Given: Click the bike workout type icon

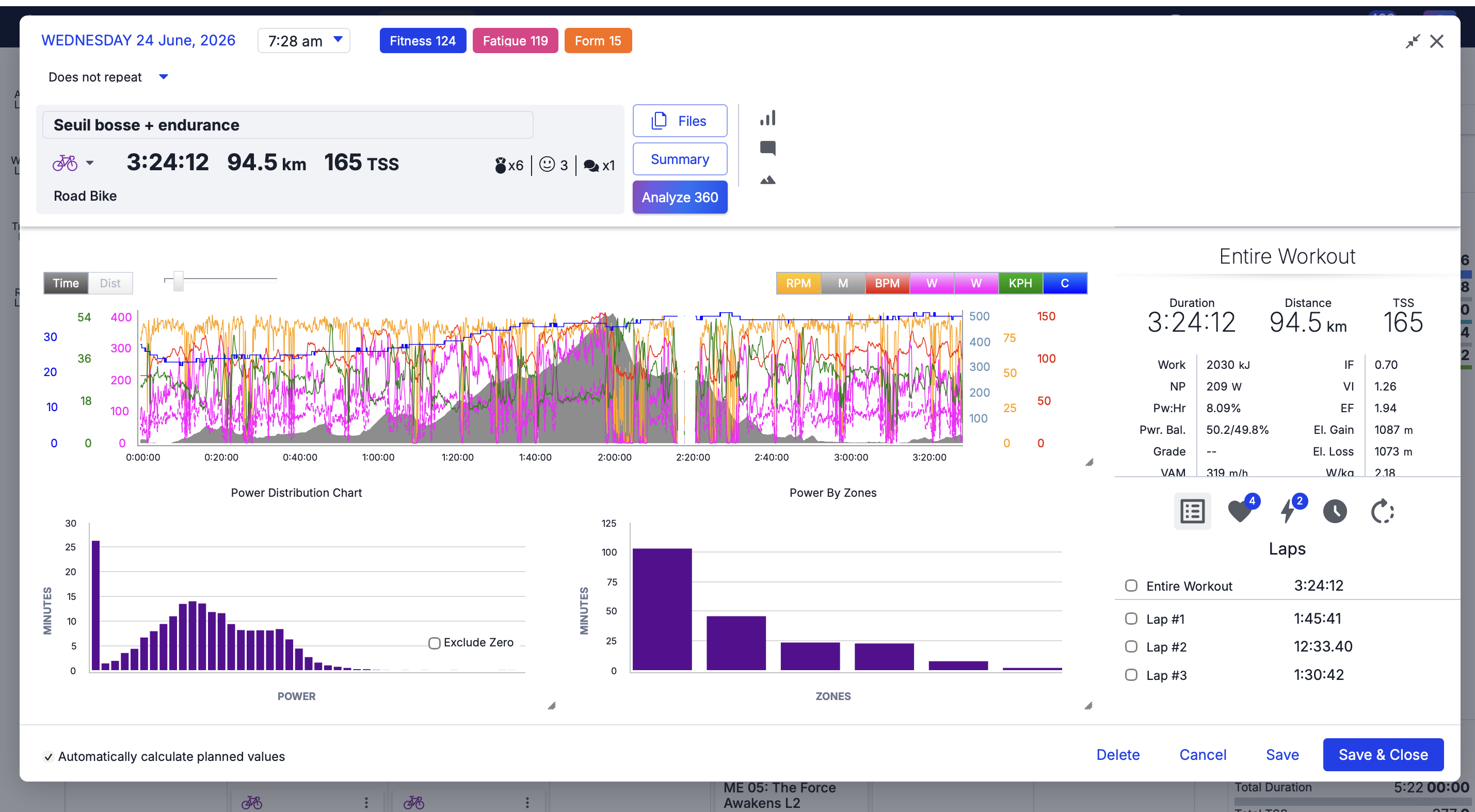Looking at the screenshot, I should click(x=65, y=163).
